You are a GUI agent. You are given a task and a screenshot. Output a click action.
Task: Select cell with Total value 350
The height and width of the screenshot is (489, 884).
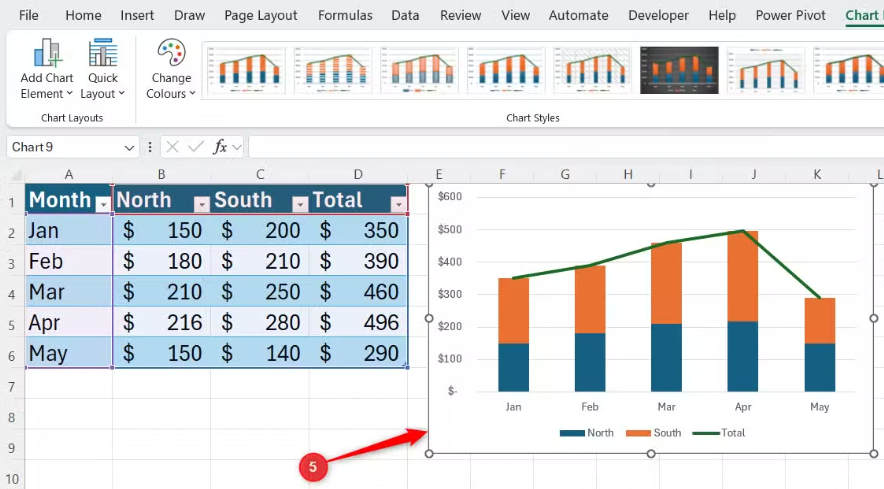(358, 231)
